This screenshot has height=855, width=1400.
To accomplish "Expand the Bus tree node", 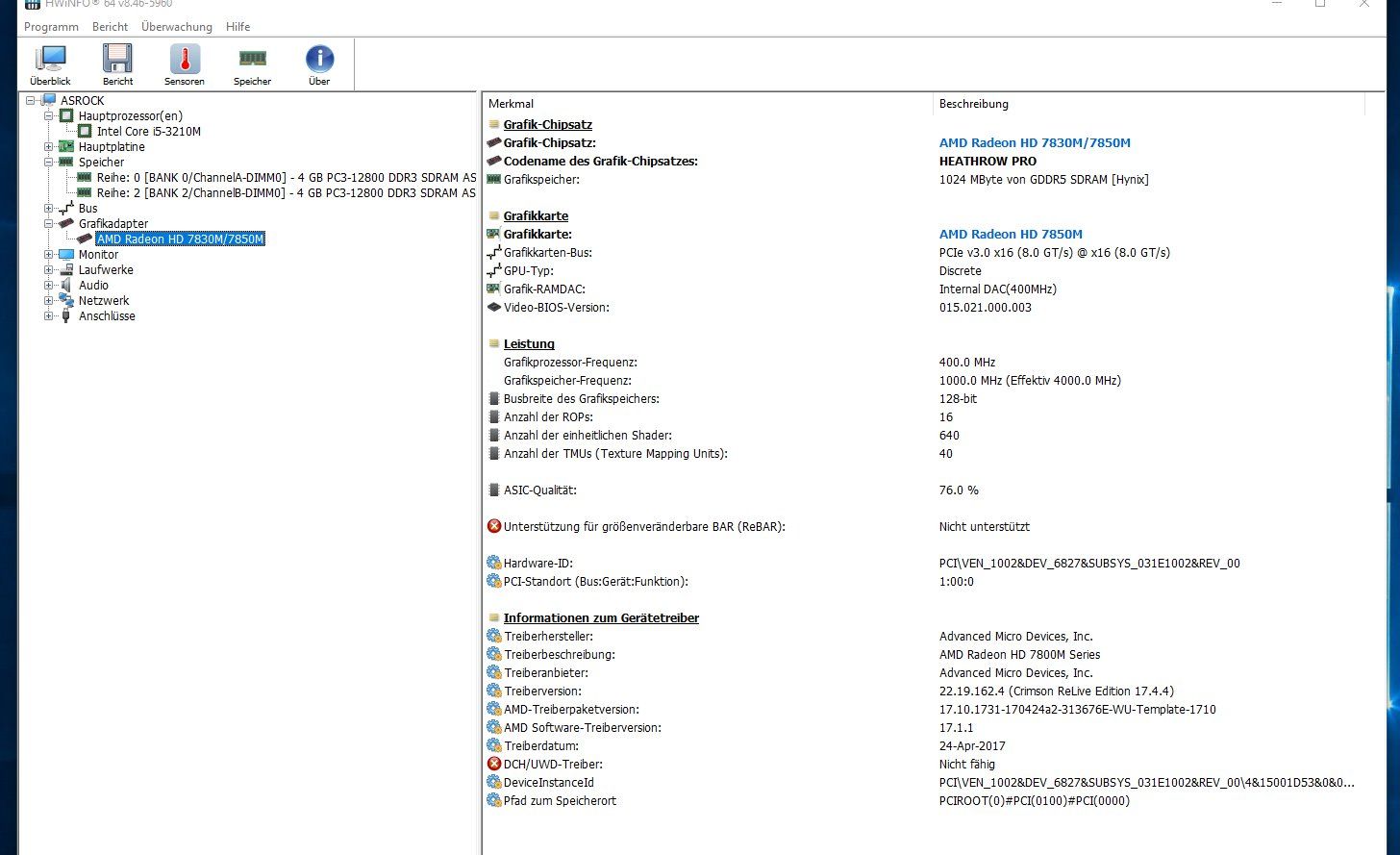I will 49,208.
